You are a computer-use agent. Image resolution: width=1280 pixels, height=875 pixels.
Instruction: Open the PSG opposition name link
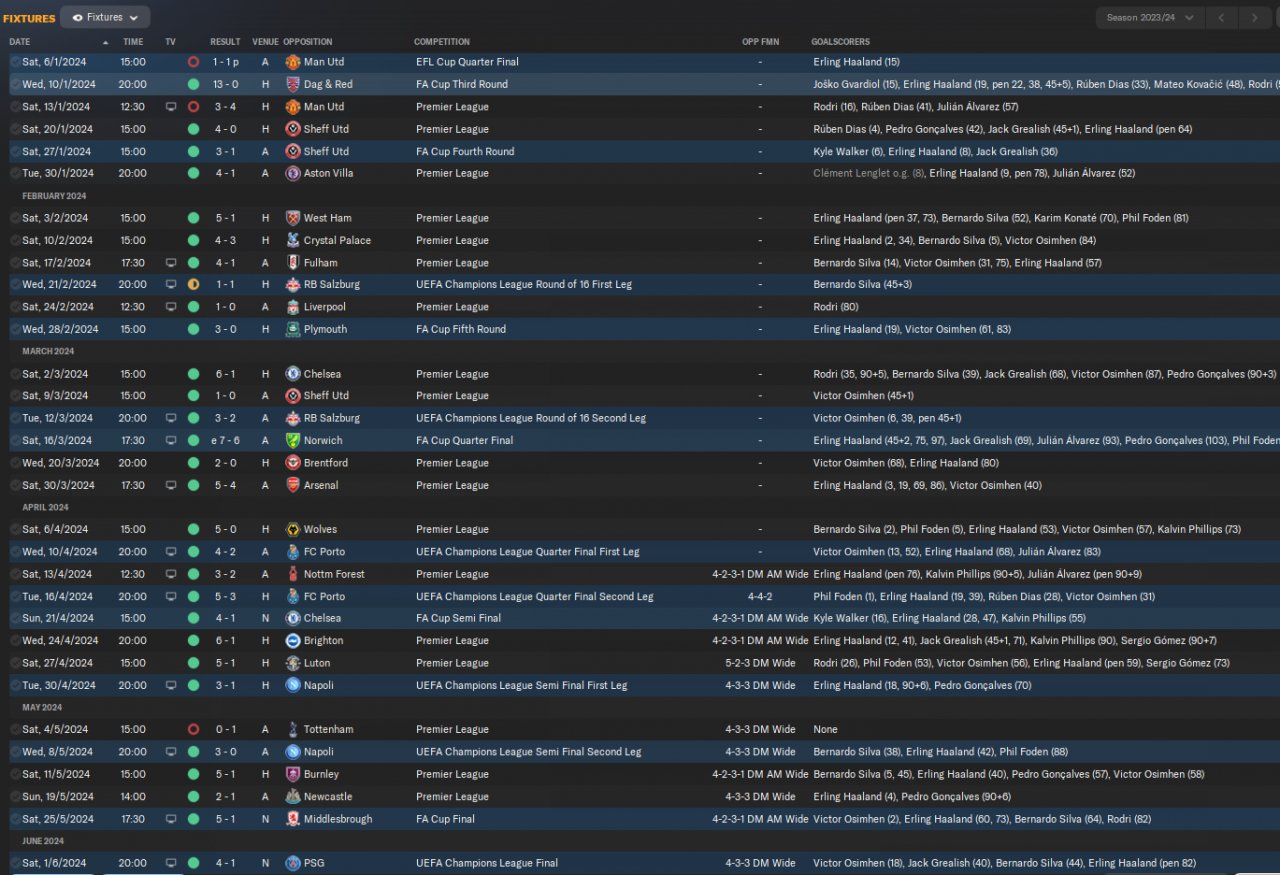[x=314, y=863]
